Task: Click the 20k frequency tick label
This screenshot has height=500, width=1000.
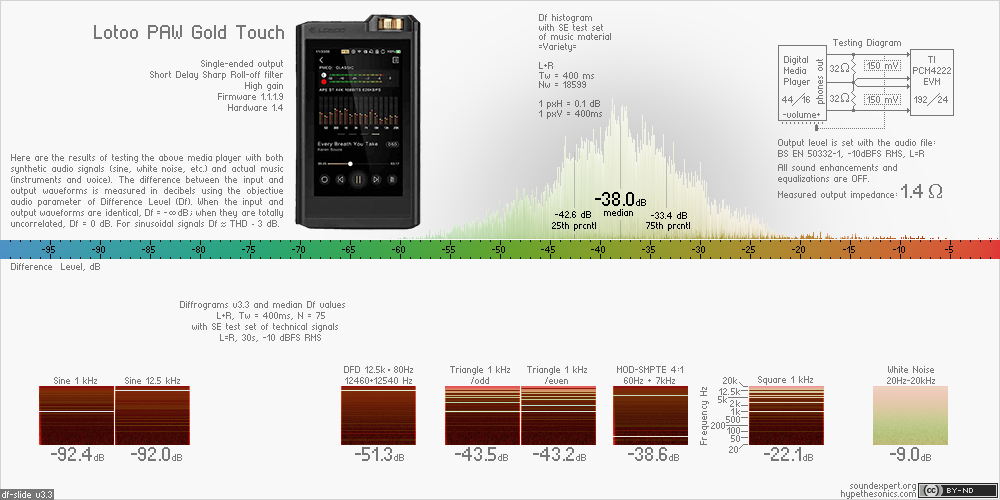Action: click(730, 380)
